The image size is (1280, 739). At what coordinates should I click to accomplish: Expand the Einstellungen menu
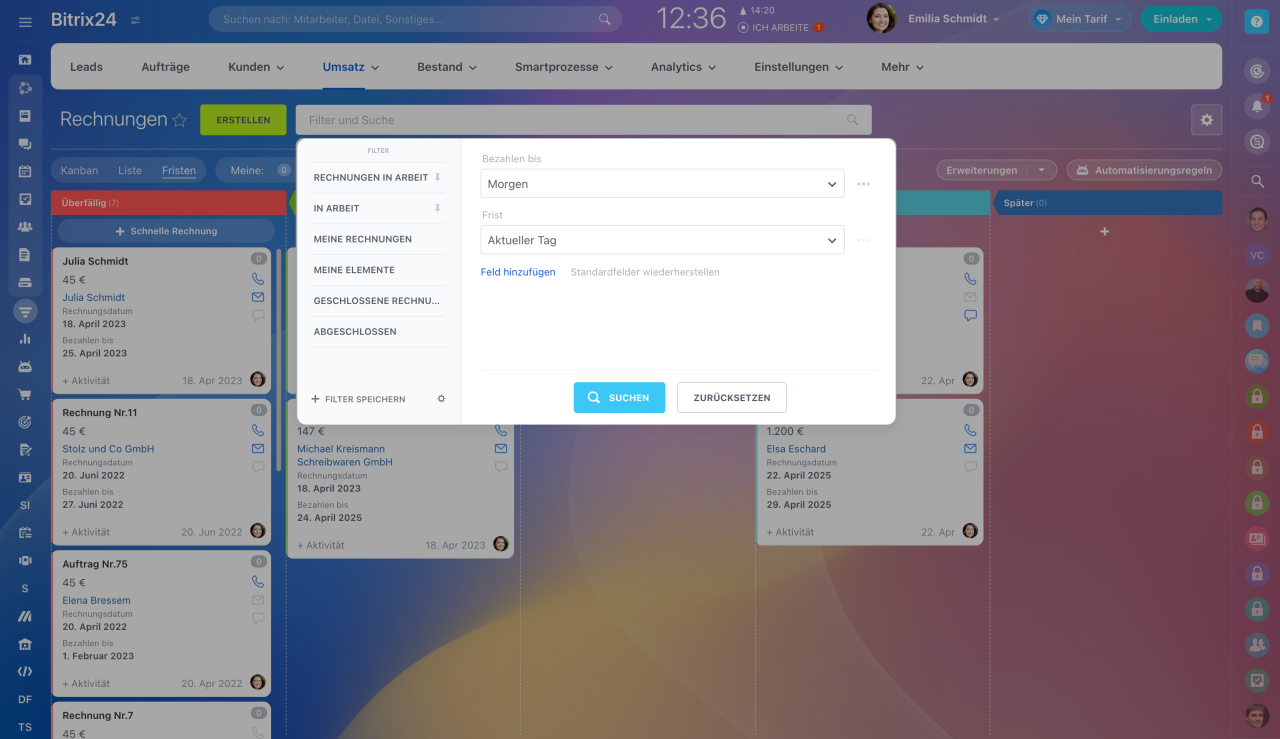[799, 67]
